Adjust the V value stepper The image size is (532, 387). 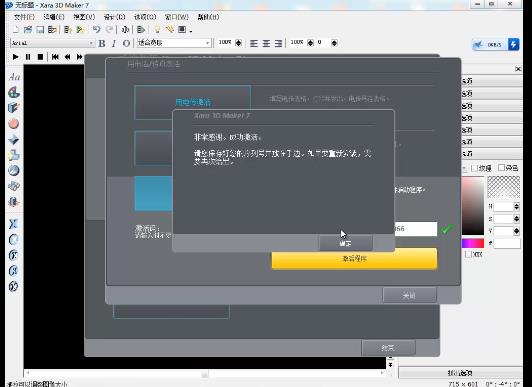point(516,231)
